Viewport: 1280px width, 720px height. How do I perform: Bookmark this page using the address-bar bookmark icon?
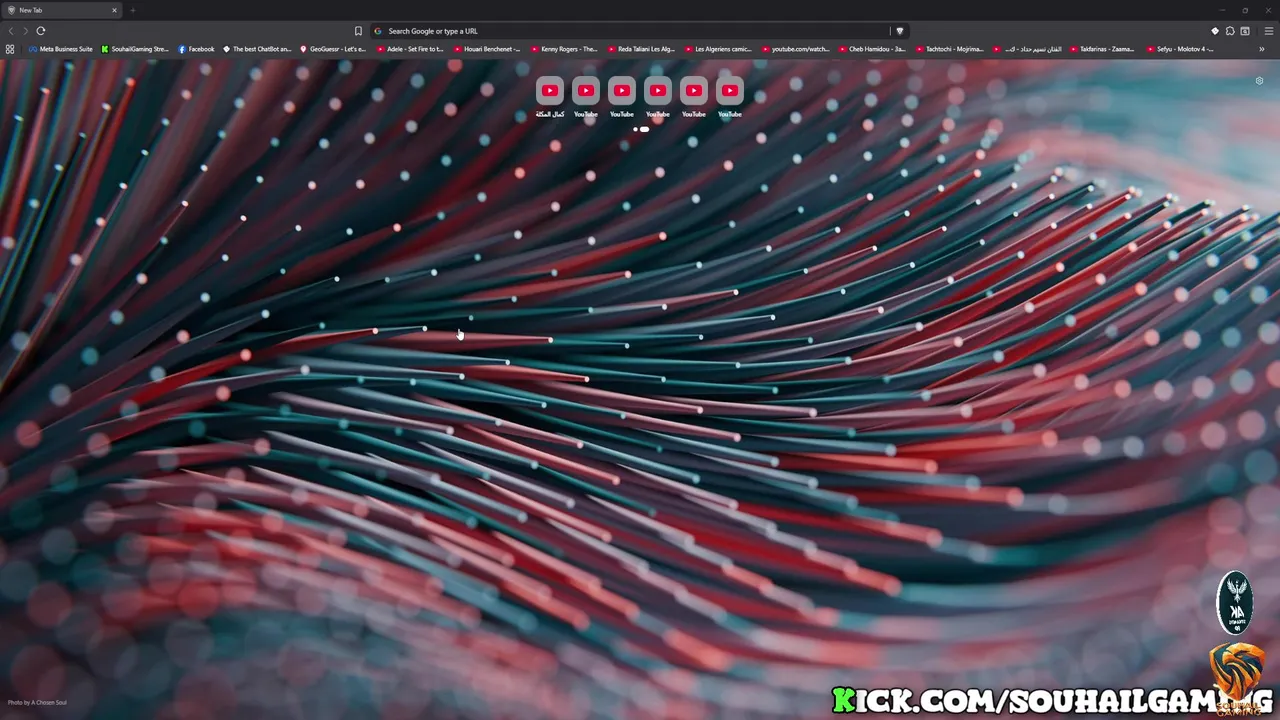pyautogui.click(x=358, y=31)
